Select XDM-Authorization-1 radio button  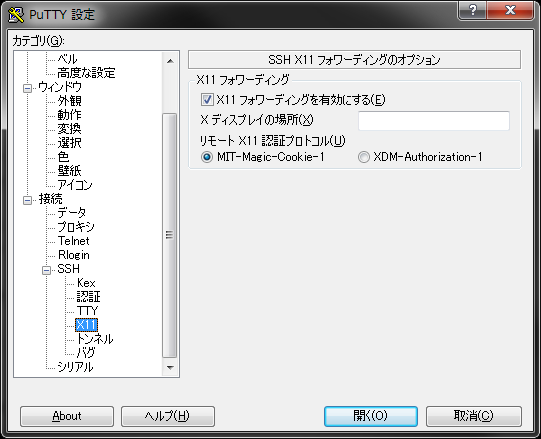pyautogui.click(x=364, y=157)
